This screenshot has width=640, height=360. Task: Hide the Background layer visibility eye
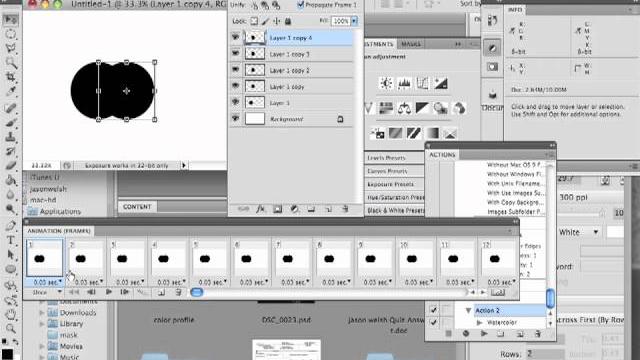(x=236, y=118)
